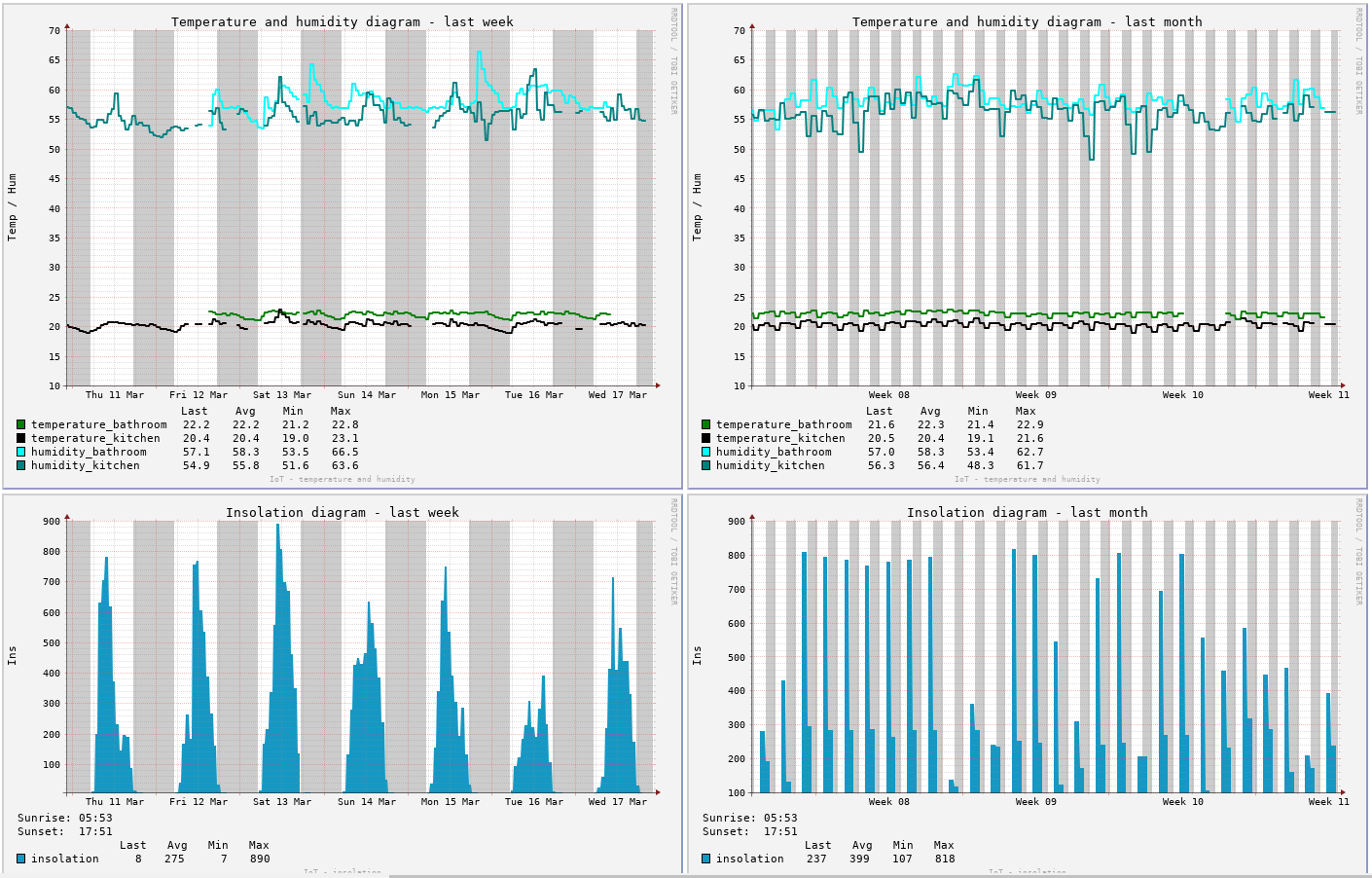Select 'humidity_kitchen' label in last week legend

(x=86, y=465)
